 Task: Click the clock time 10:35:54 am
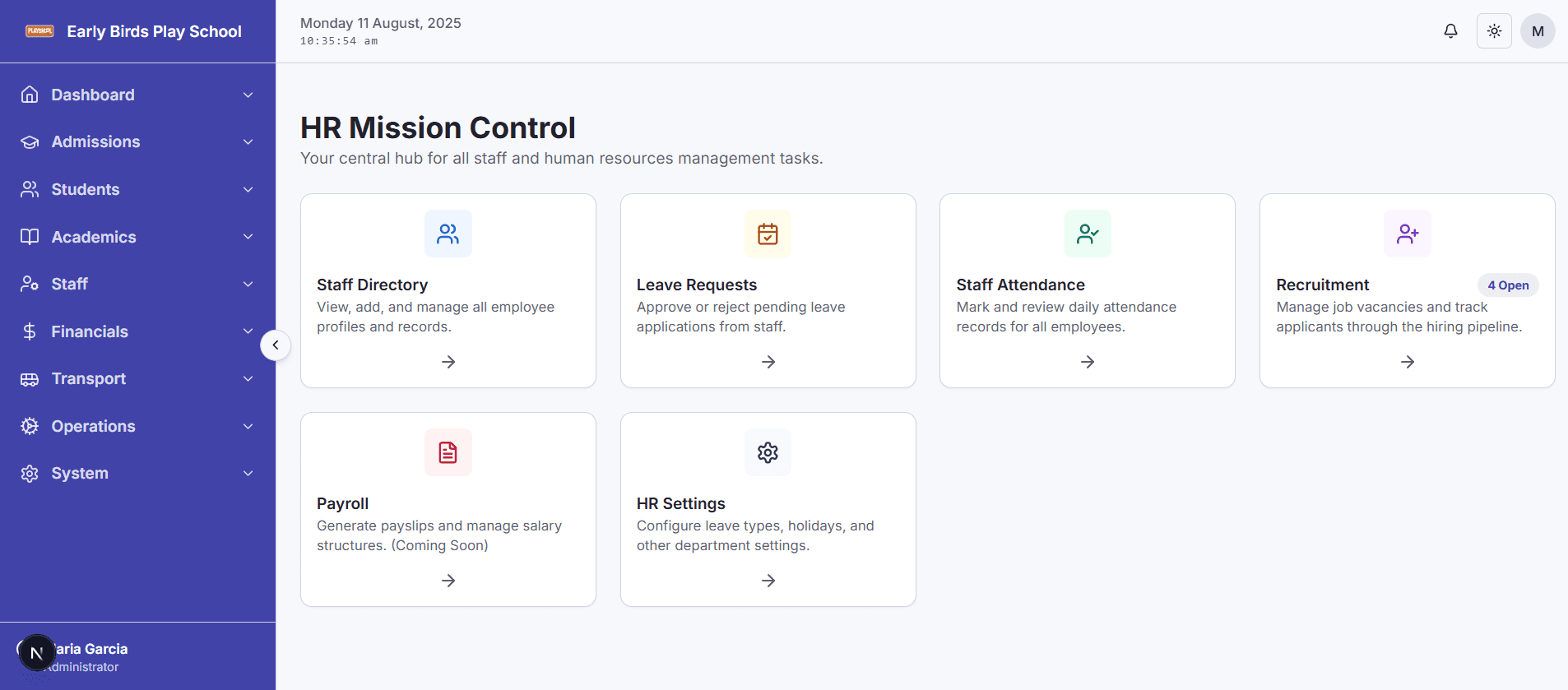(339, 41)
